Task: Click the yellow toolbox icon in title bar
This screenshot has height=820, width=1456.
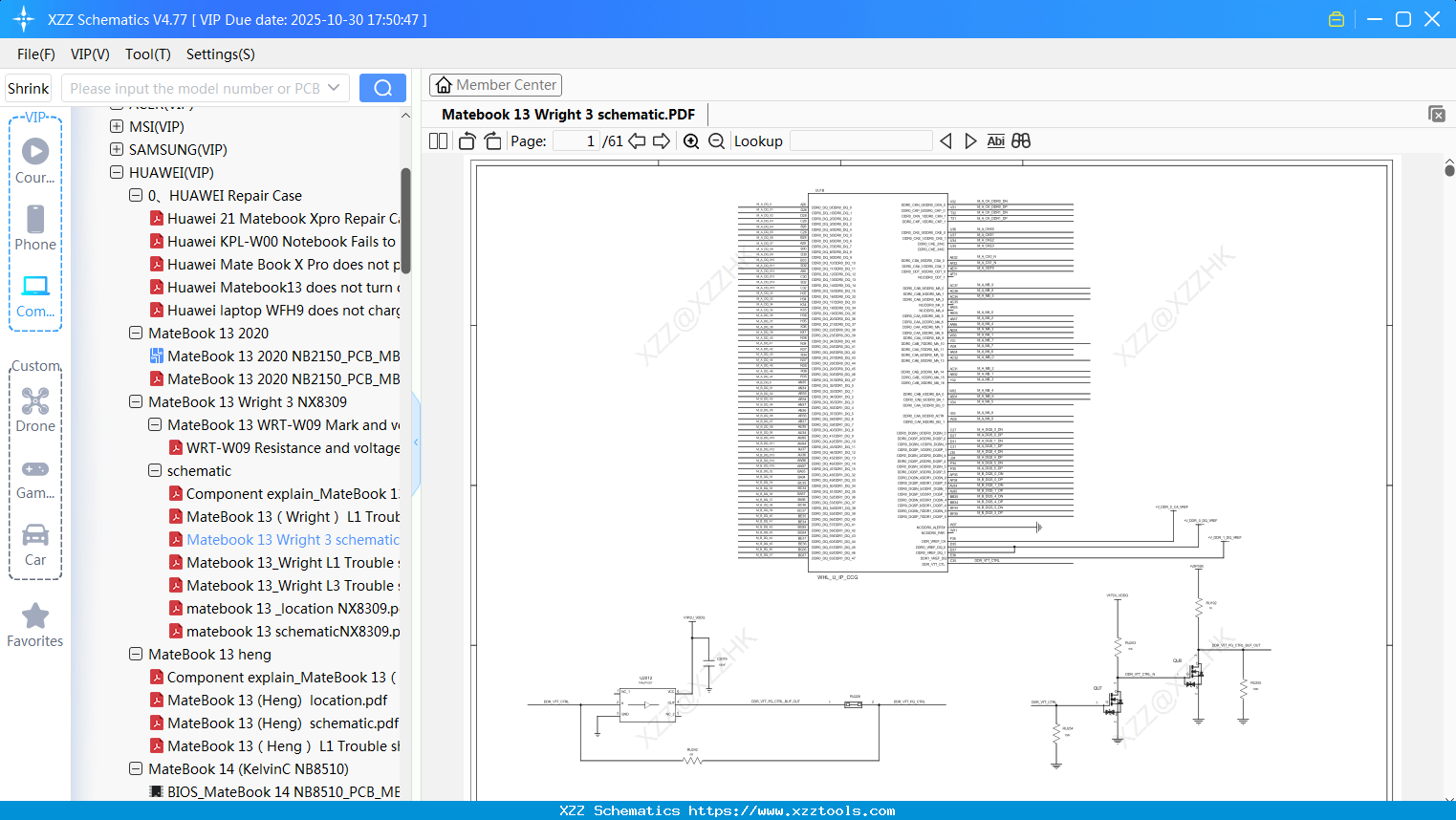Action: point(1336,19)
